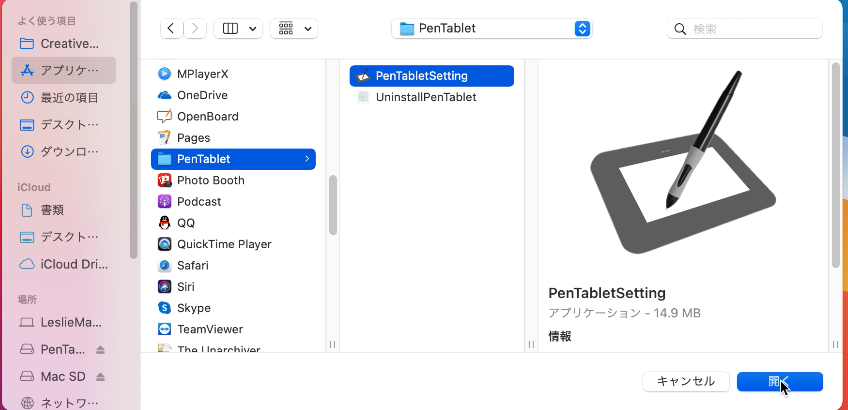Click the preview pane scrollbar
The width and height of the screenshot is (848, 410).
(836, 165)
